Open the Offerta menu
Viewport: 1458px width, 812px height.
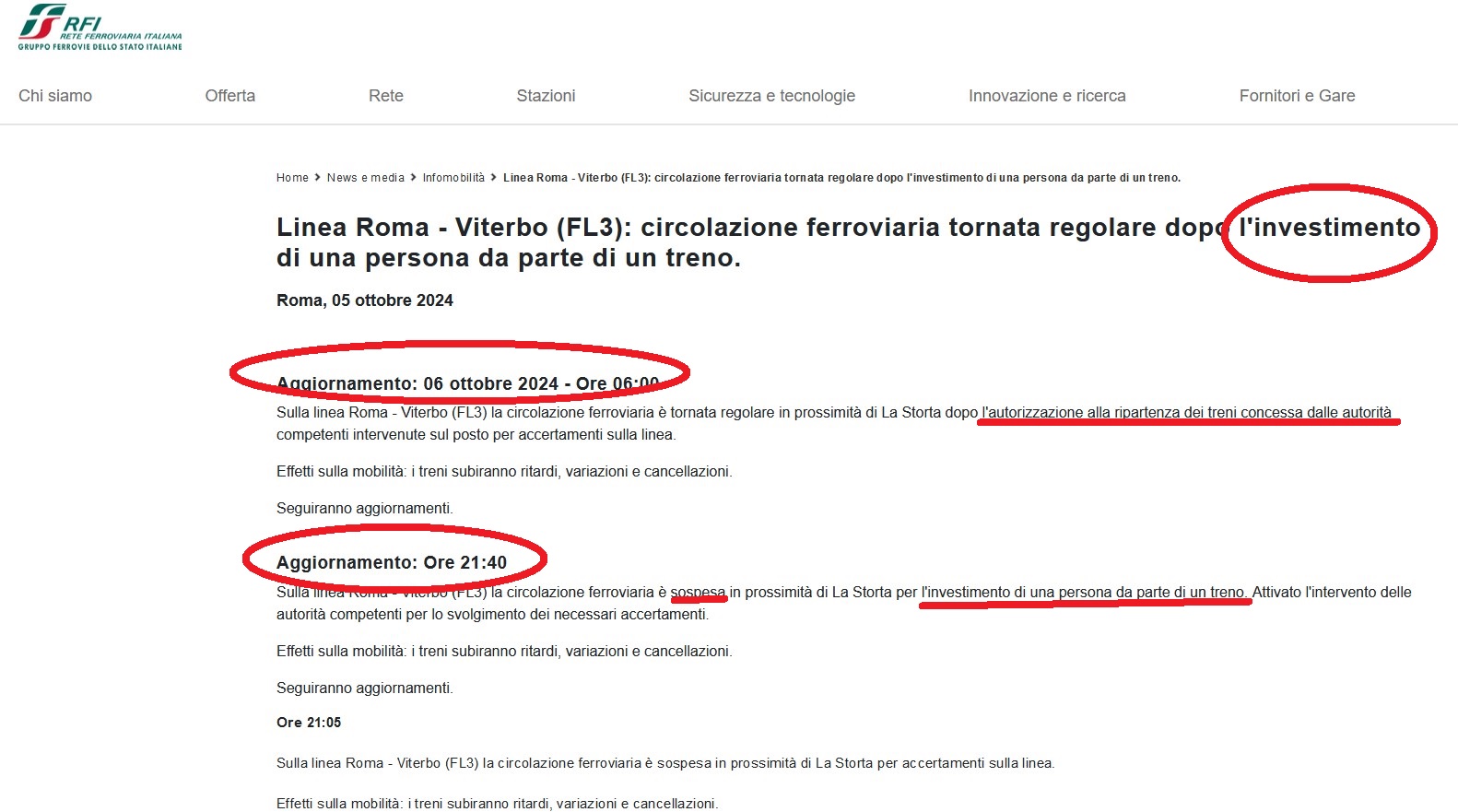(229, 96)
